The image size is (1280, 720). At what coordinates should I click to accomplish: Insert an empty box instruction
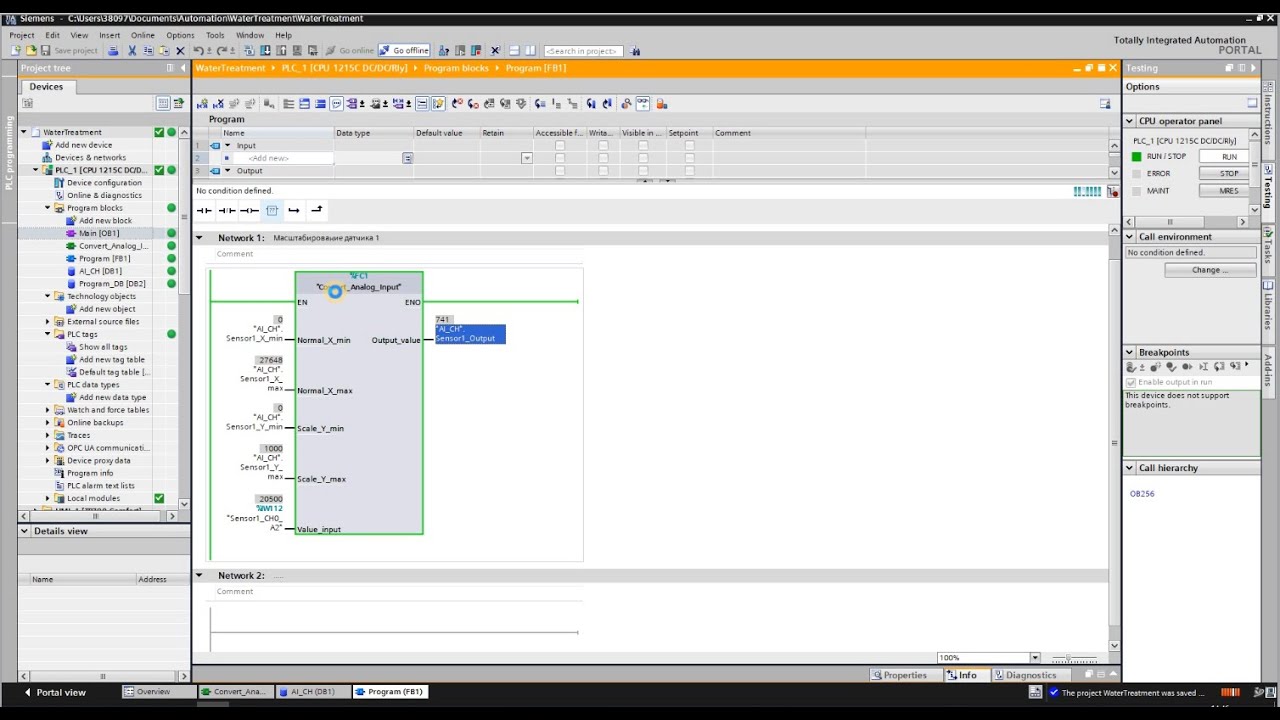click(x=271, y=210)
